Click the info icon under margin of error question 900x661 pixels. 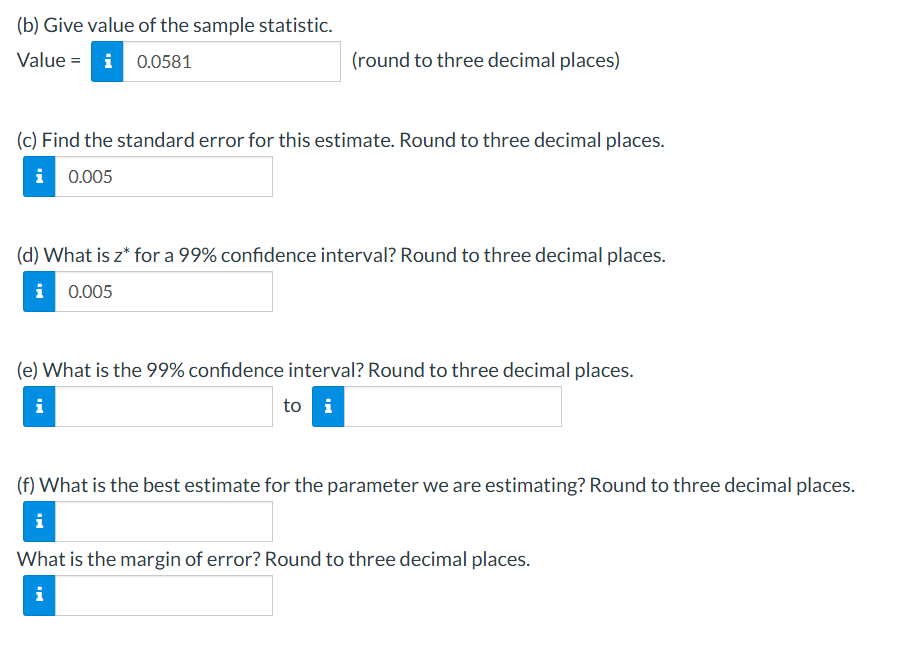(x=39, y=595)
